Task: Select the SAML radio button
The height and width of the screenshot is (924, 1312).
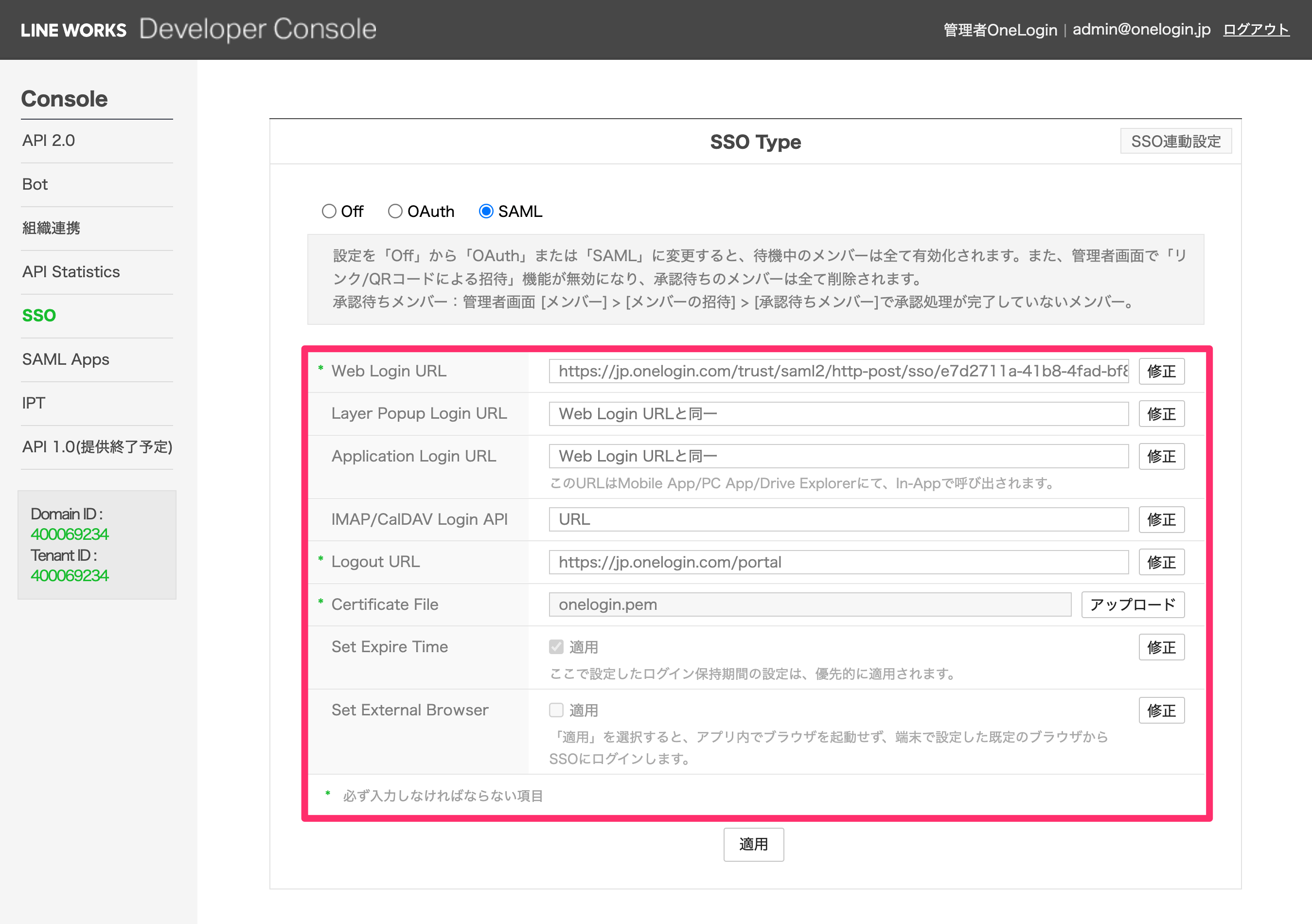Action: (486, 212)
